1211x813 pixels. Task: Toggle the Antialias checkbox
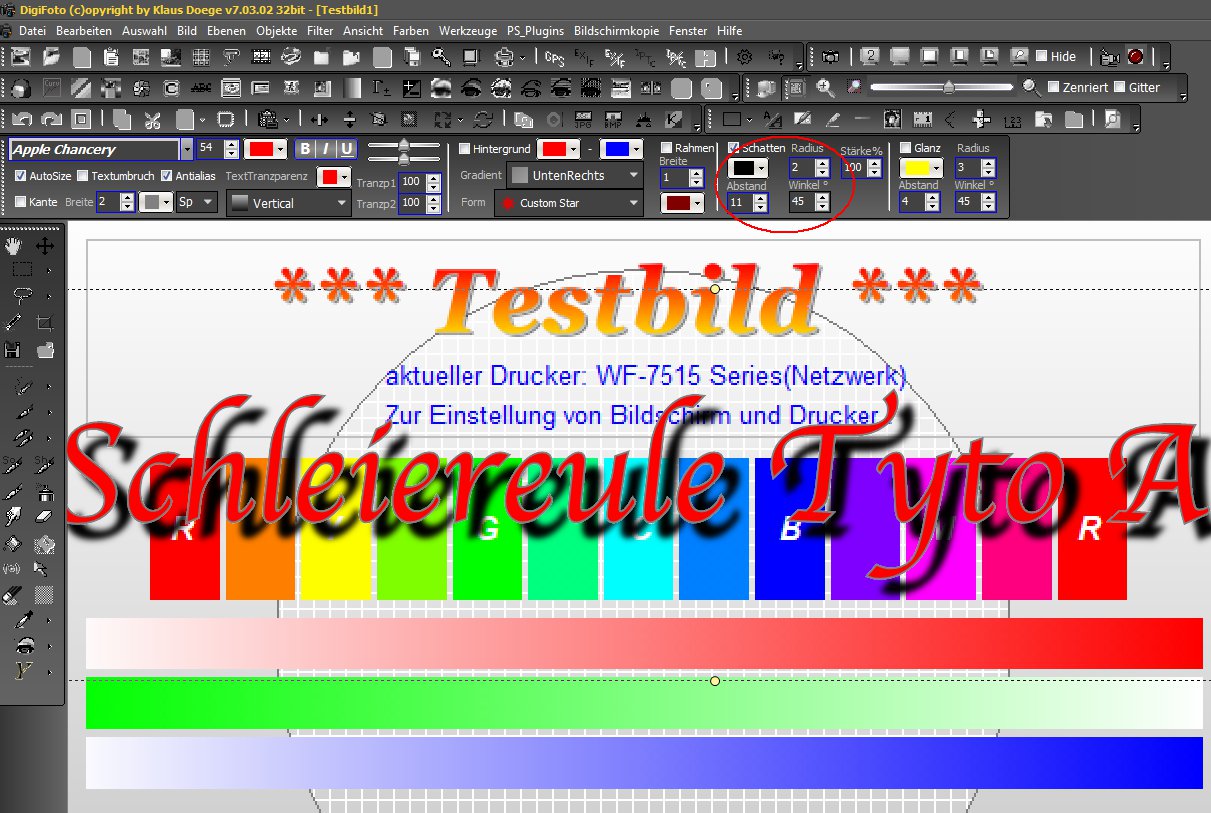coord(167,176)
